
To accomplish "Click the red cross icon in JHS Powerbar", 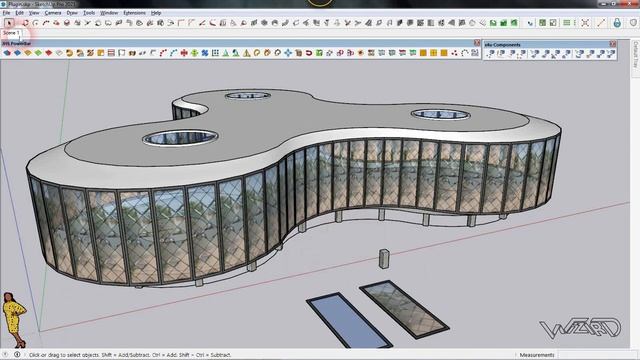I will pos(184,53).
